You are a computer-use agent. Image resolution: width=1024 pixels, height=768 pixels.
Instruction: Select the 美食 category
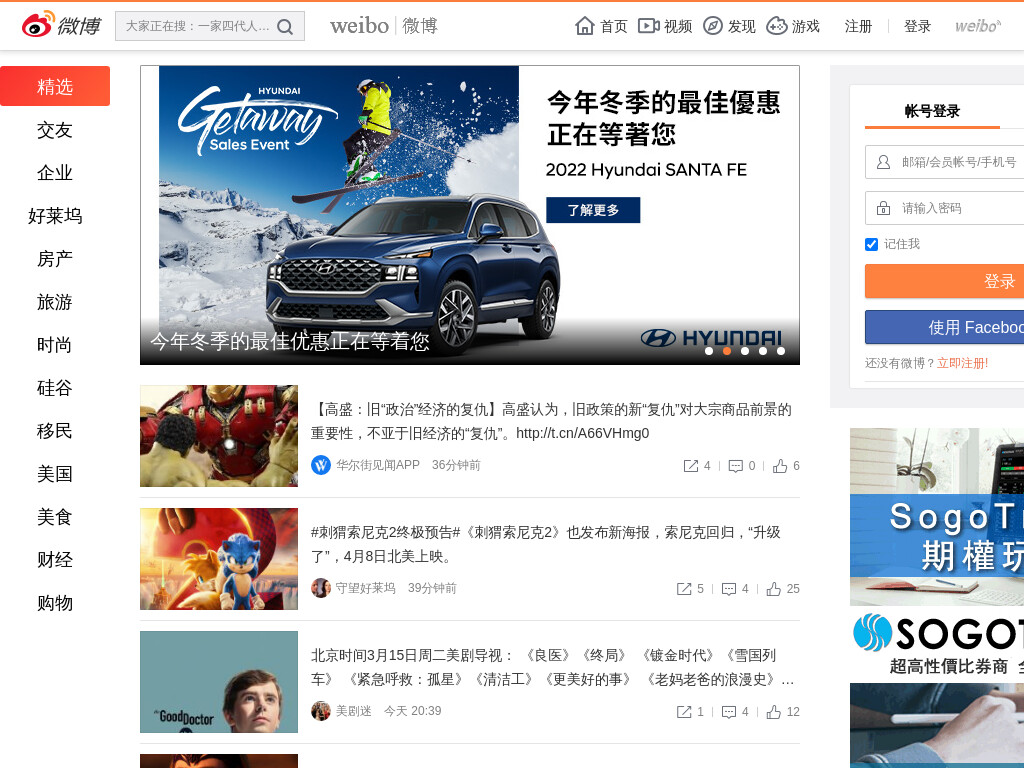(x=55, y=517)
